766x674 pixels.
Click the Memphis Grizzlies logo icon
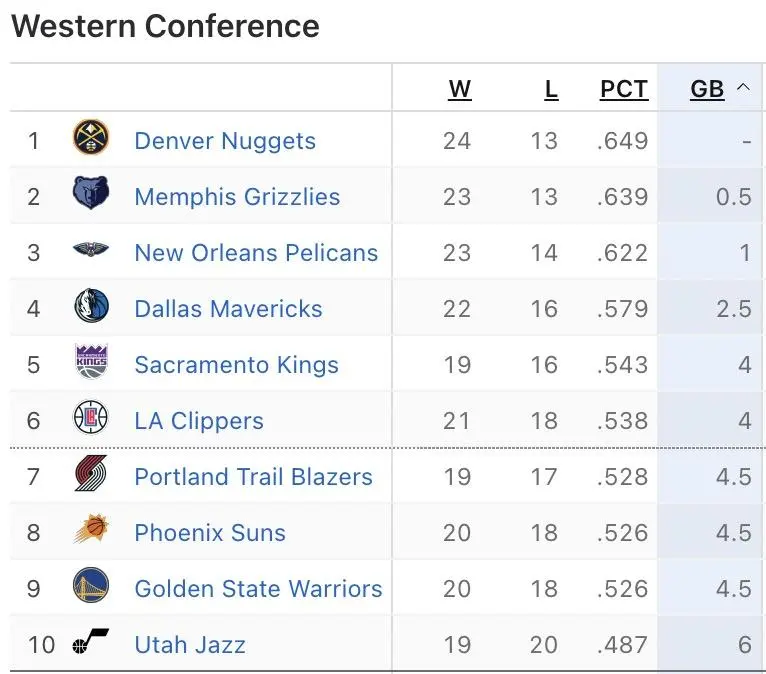[x=91, y=195]
